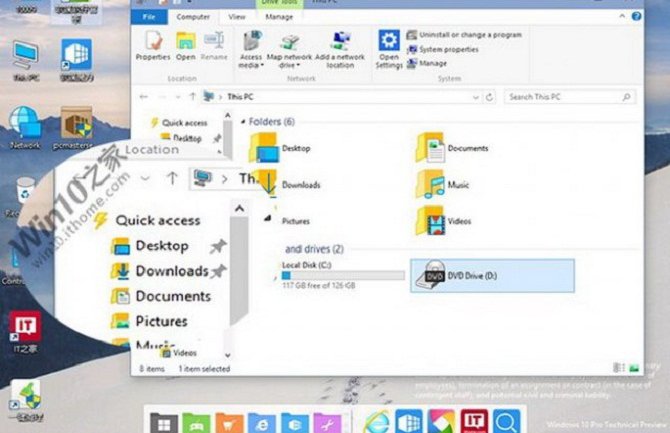Screen dimensions: 670x433
Task: Click the Local Disk (C:) usage bar
Action: coord(343,276)
